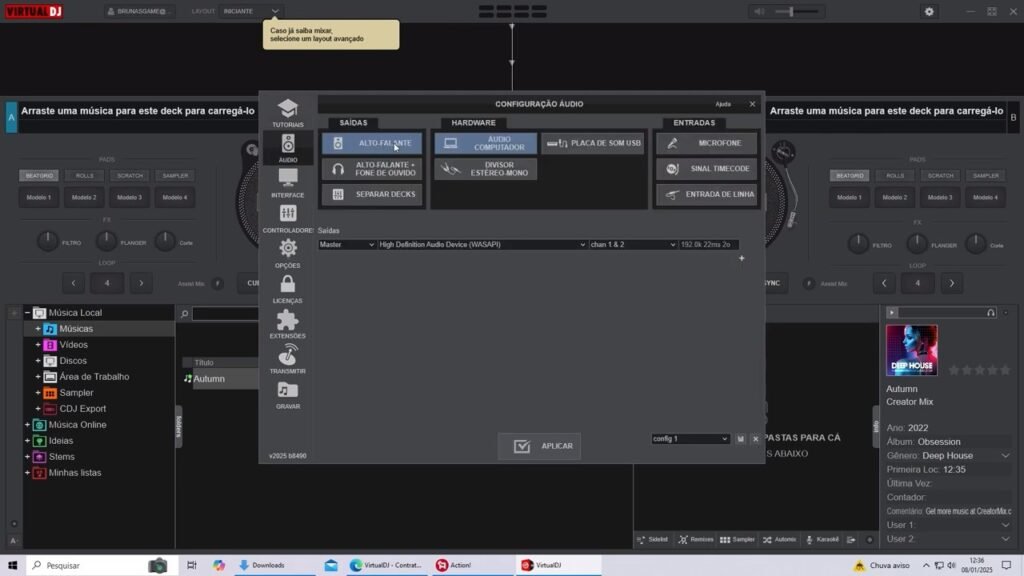Click the Aplicar button
This screenshot has height=576, width=1024.
tap(539, 446)
